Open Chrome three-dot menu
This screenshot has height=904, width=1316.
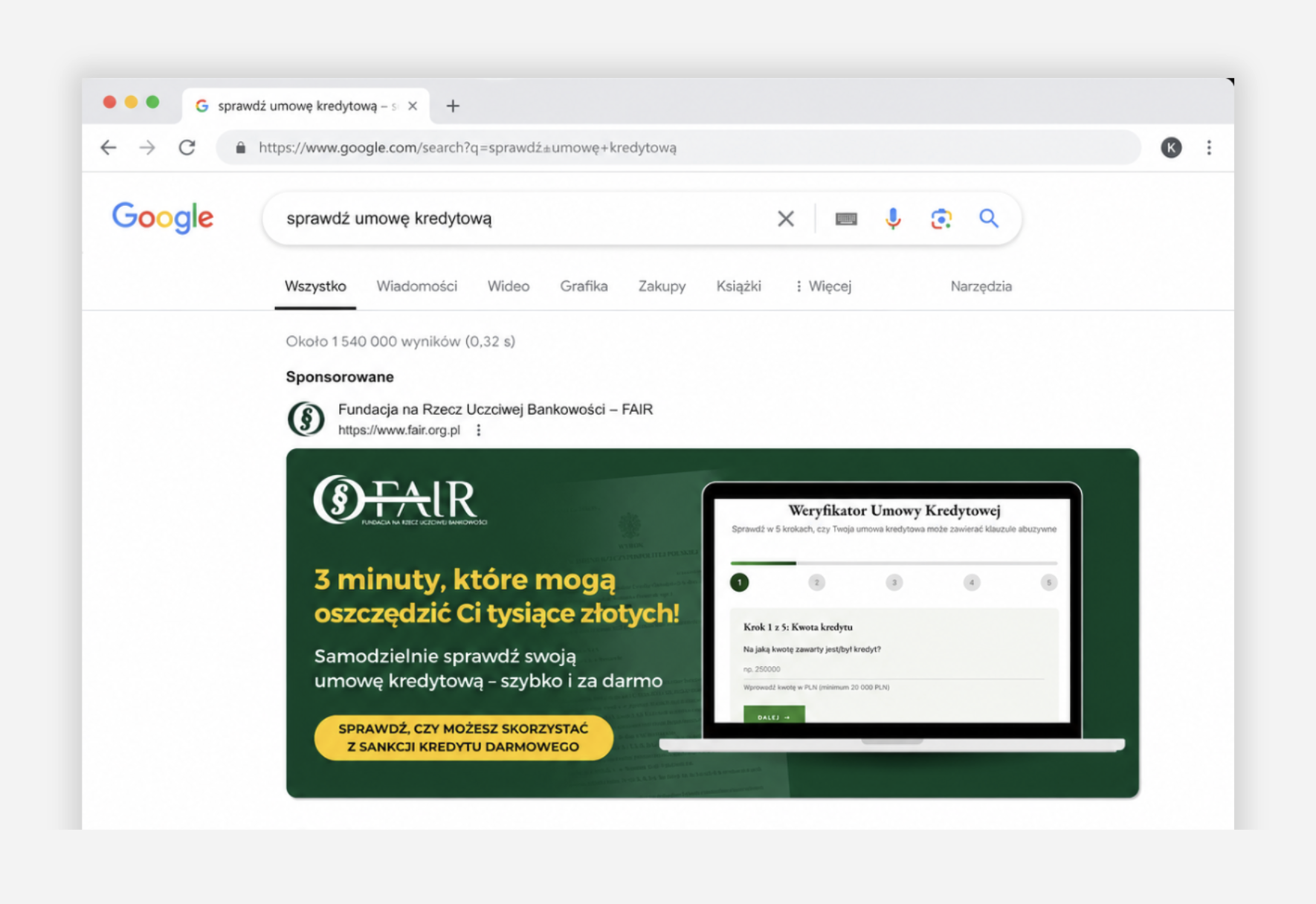[1208, 148]
